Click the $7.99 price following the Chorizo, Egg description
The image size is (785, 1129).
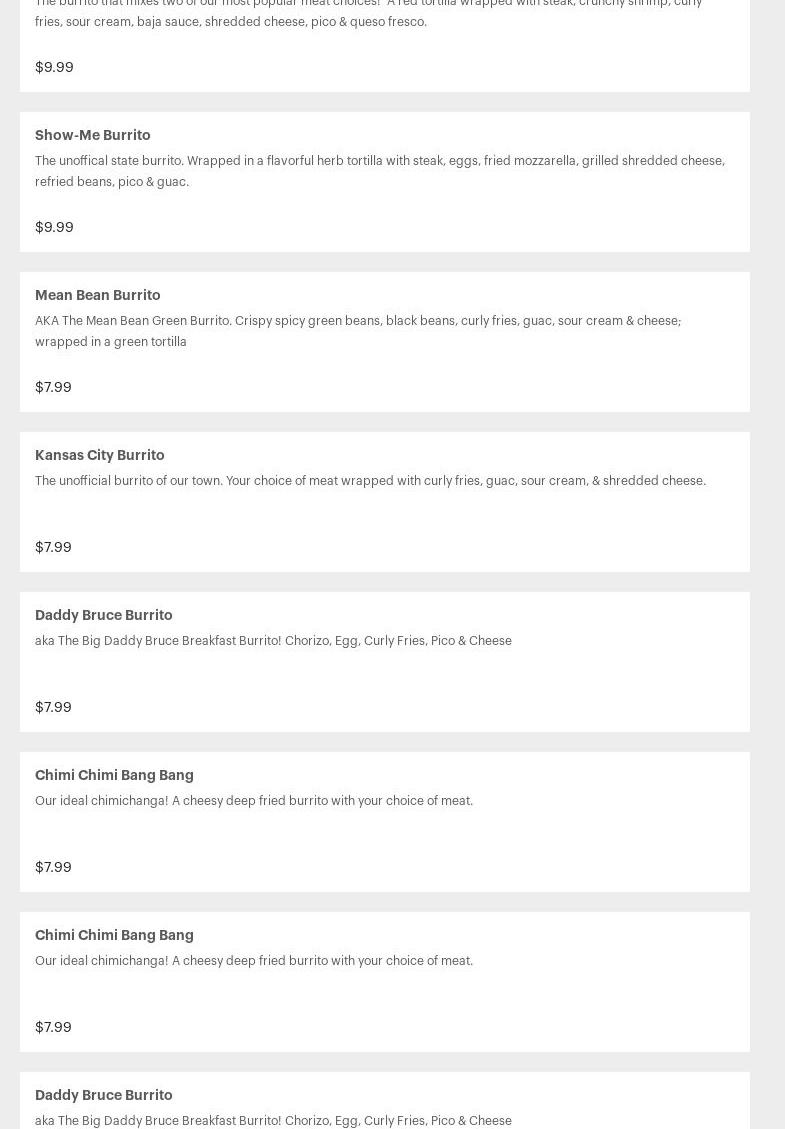coord(53,707)
